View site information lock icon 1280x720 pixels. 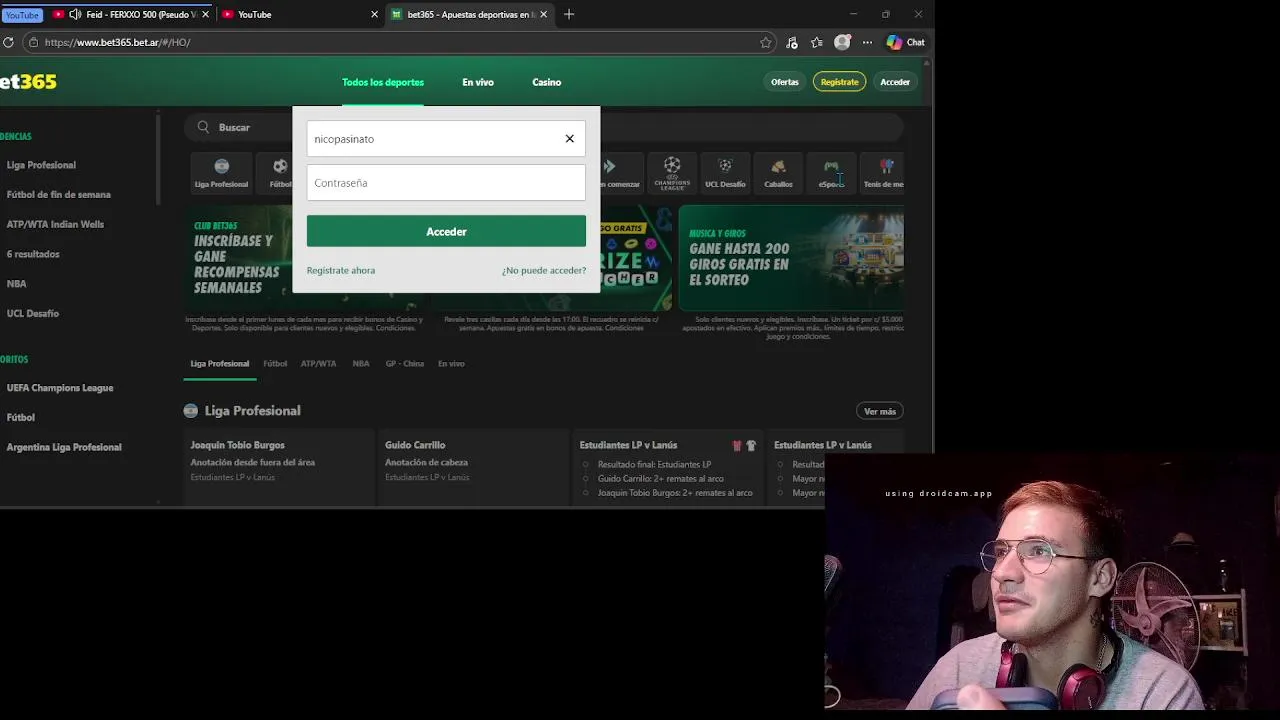coord(33,42)
